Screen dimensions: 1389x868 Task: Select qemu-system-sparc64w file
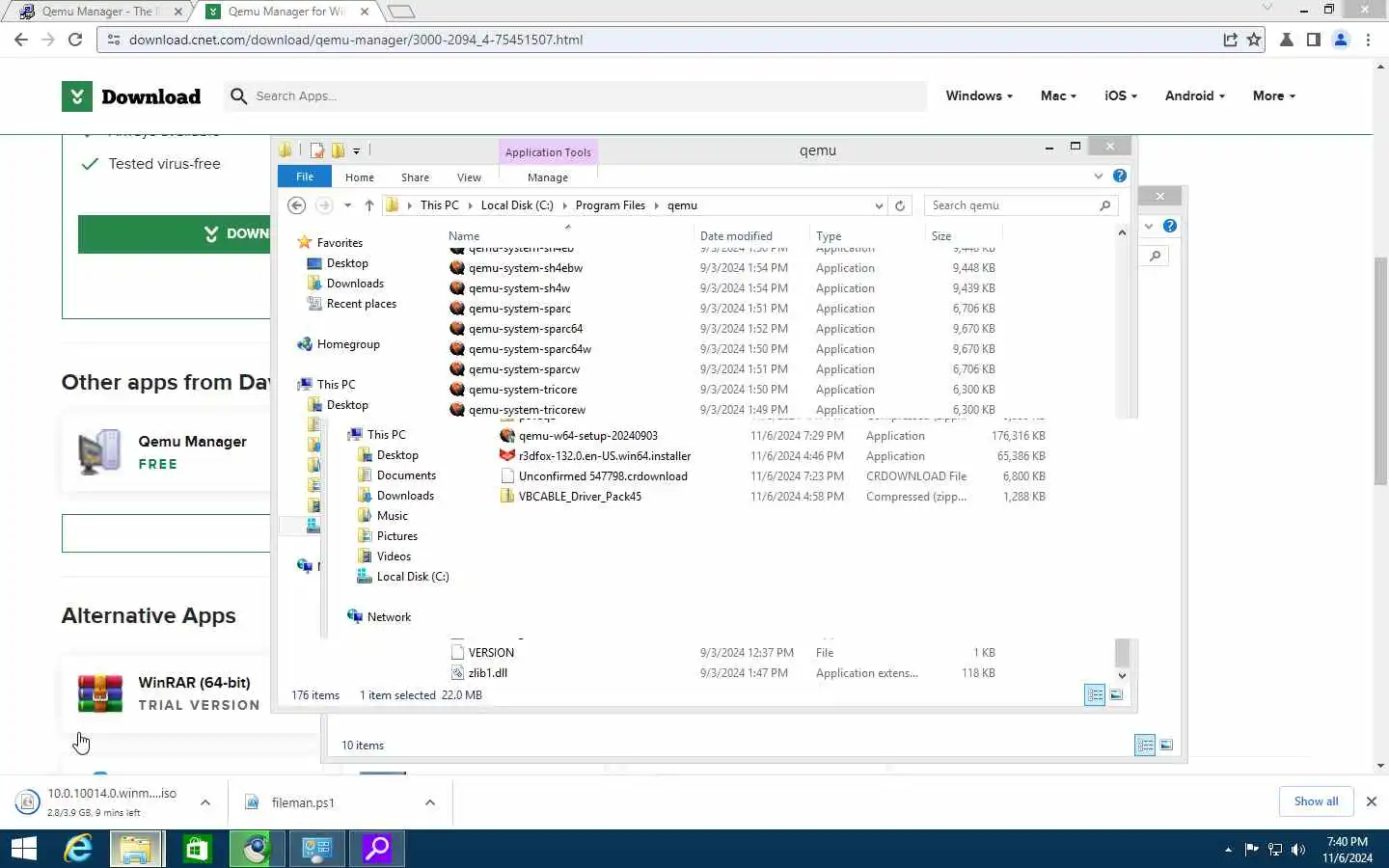click(x=530, y=349)
